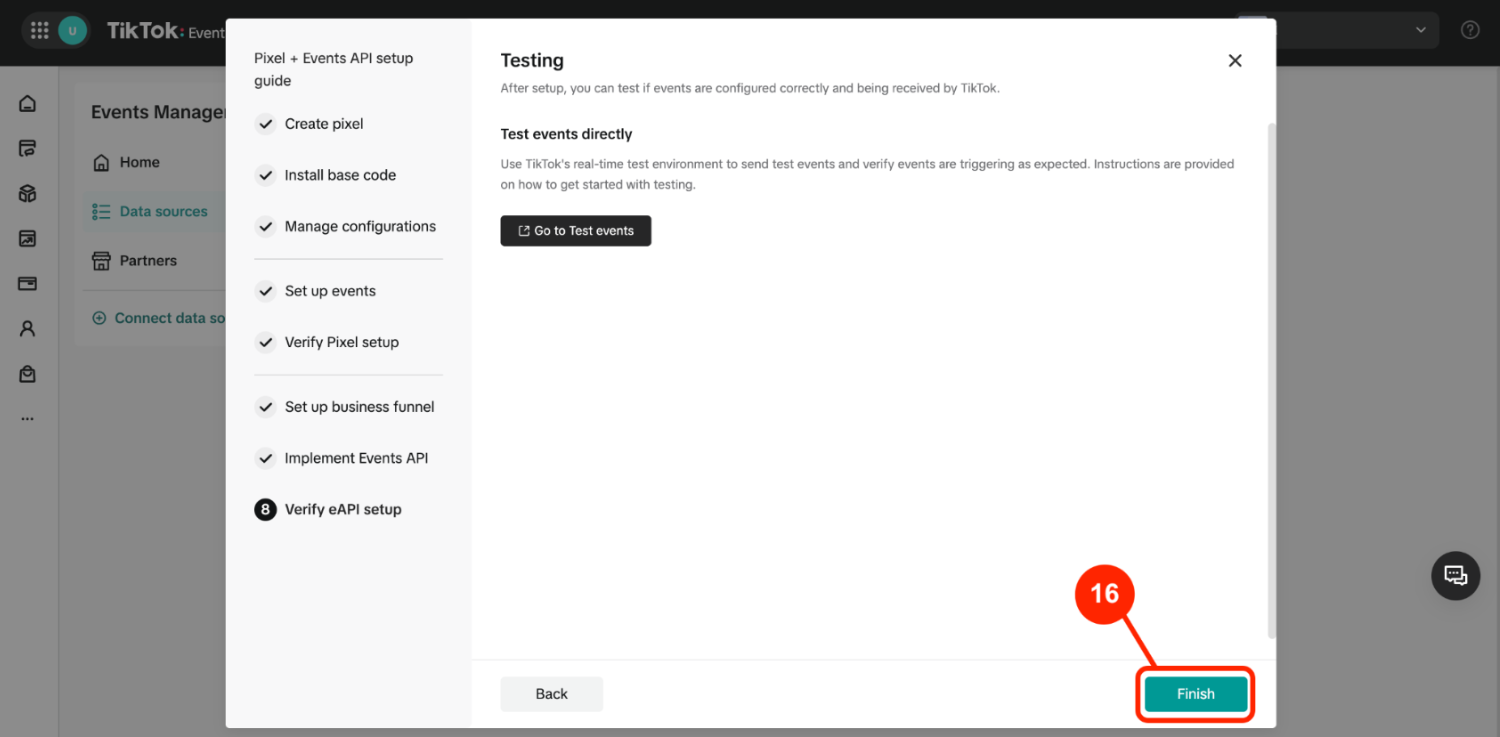The image size is (1500, 737).
Task: Click Connect data source link
Action: pyautogui.click(x=159, y=318)
